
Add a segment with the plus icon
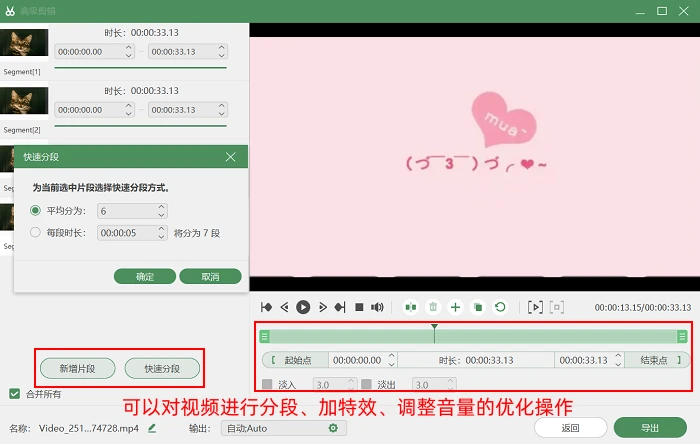(x=455, y=307)
